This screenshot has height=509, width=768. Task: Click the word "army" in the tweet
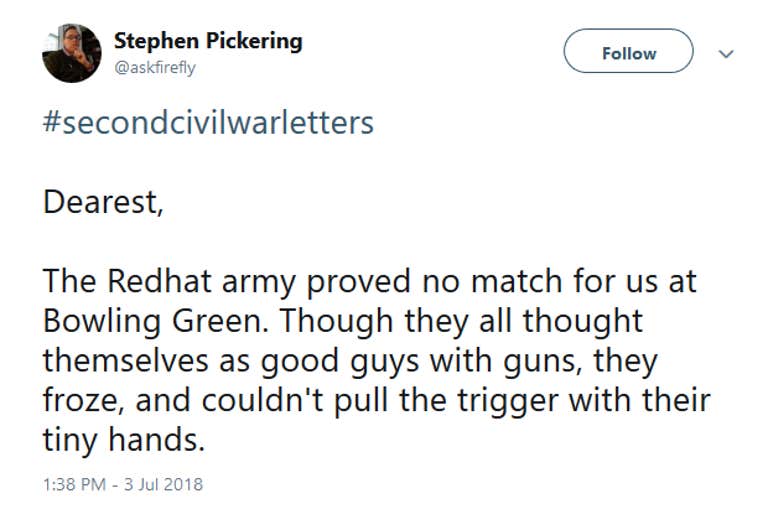(259, 283)
